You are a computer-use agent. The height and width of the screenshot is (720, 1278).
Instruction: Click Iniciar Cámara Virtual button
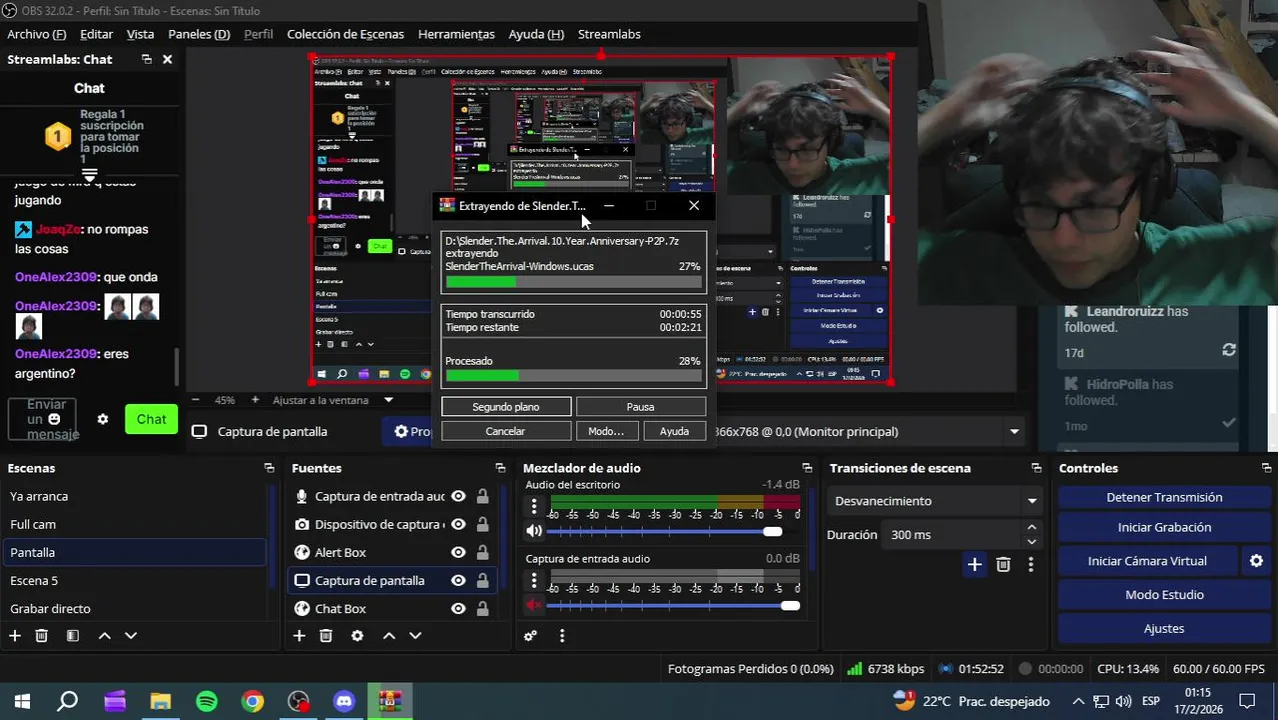(1147, 561)
